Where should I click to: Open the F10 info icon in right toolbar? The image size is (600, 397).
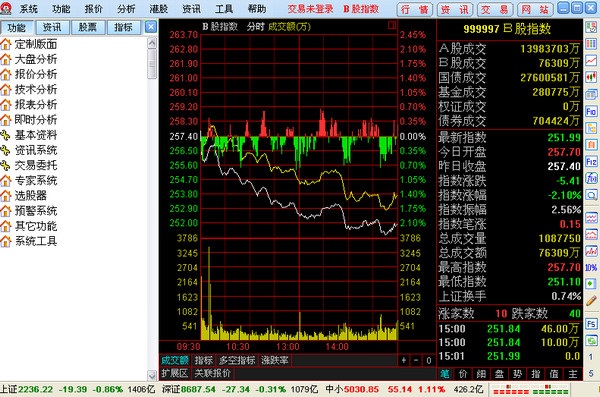591,111
